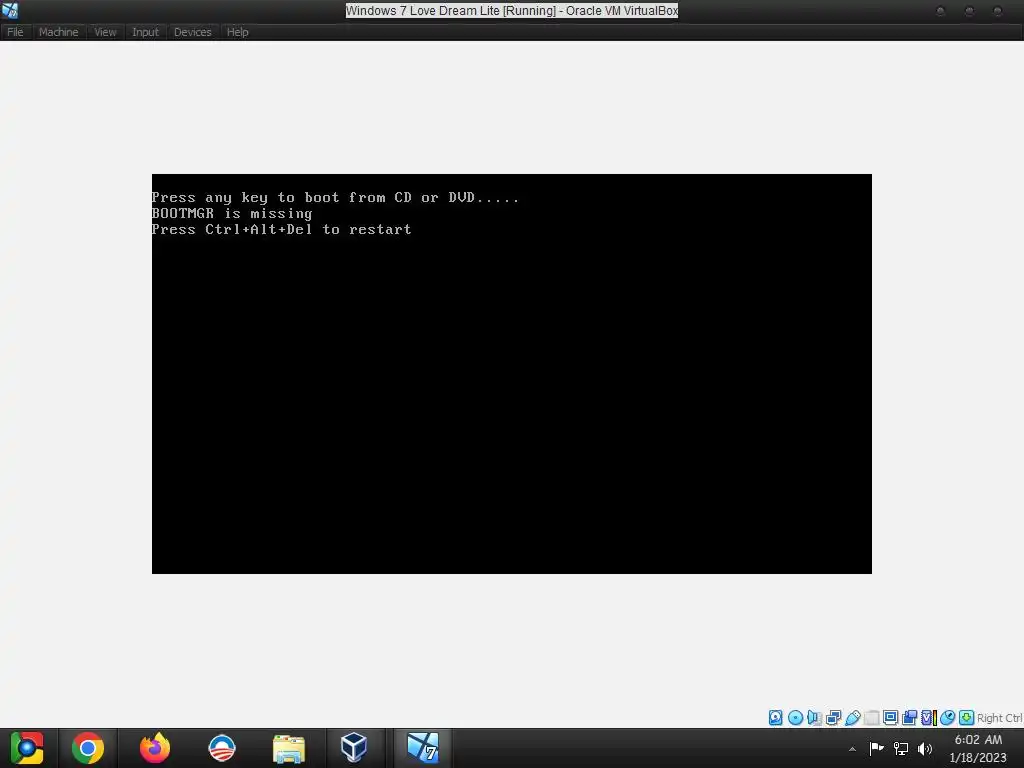
Task: Click the mouse integration status icon
Action: tap(948, 718)
